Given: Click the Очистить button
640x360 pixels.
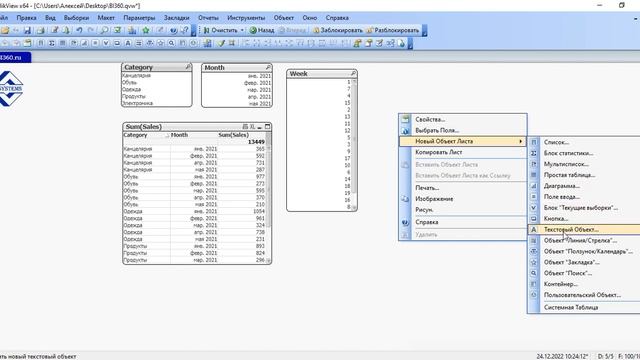Looking at the screenshot, I should (x=220, y=30).
